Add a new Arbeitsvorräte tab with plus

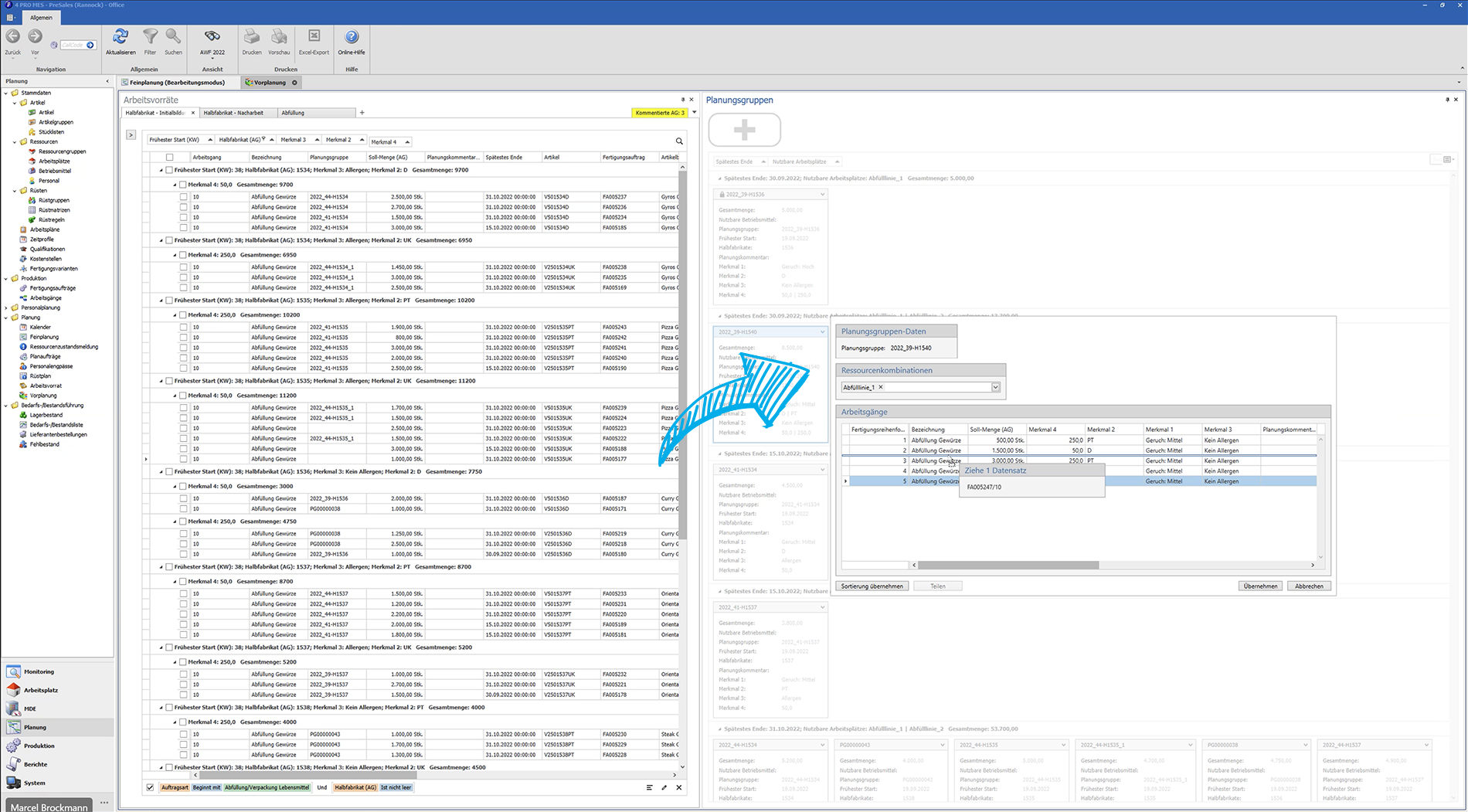pos(362,113)
